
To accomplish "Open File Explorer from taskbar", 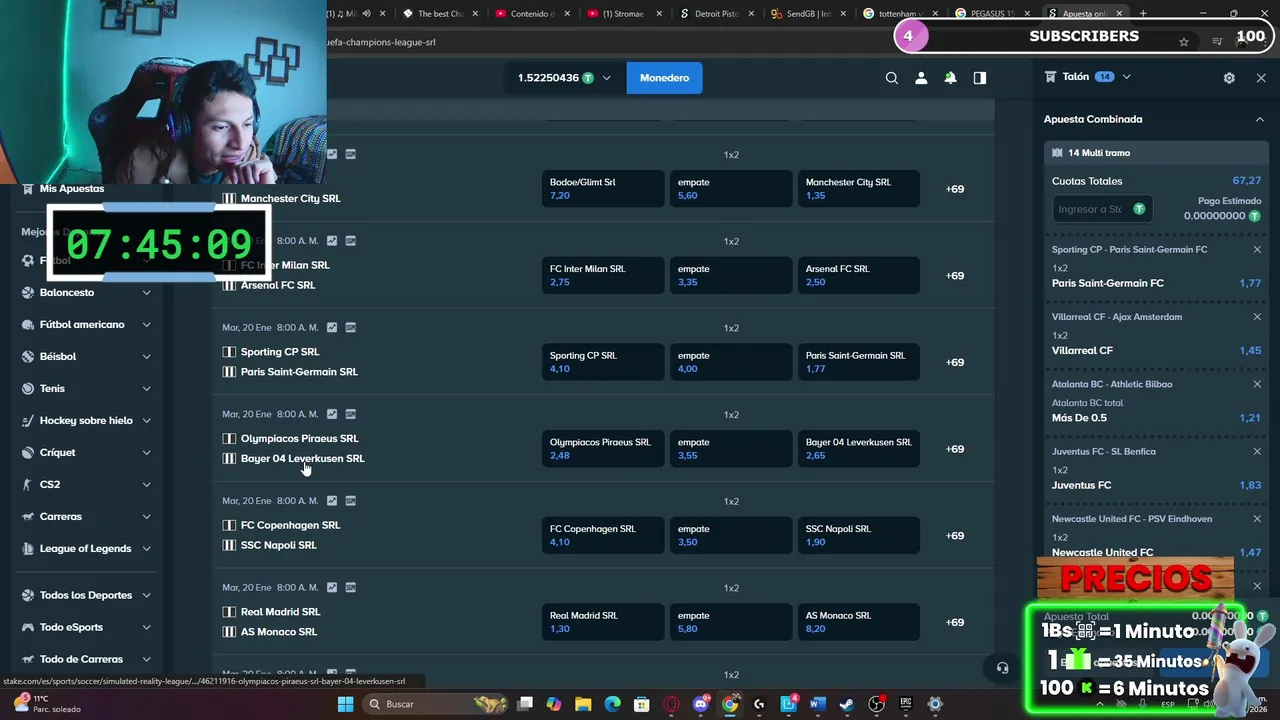I will [x=583, y=704].
